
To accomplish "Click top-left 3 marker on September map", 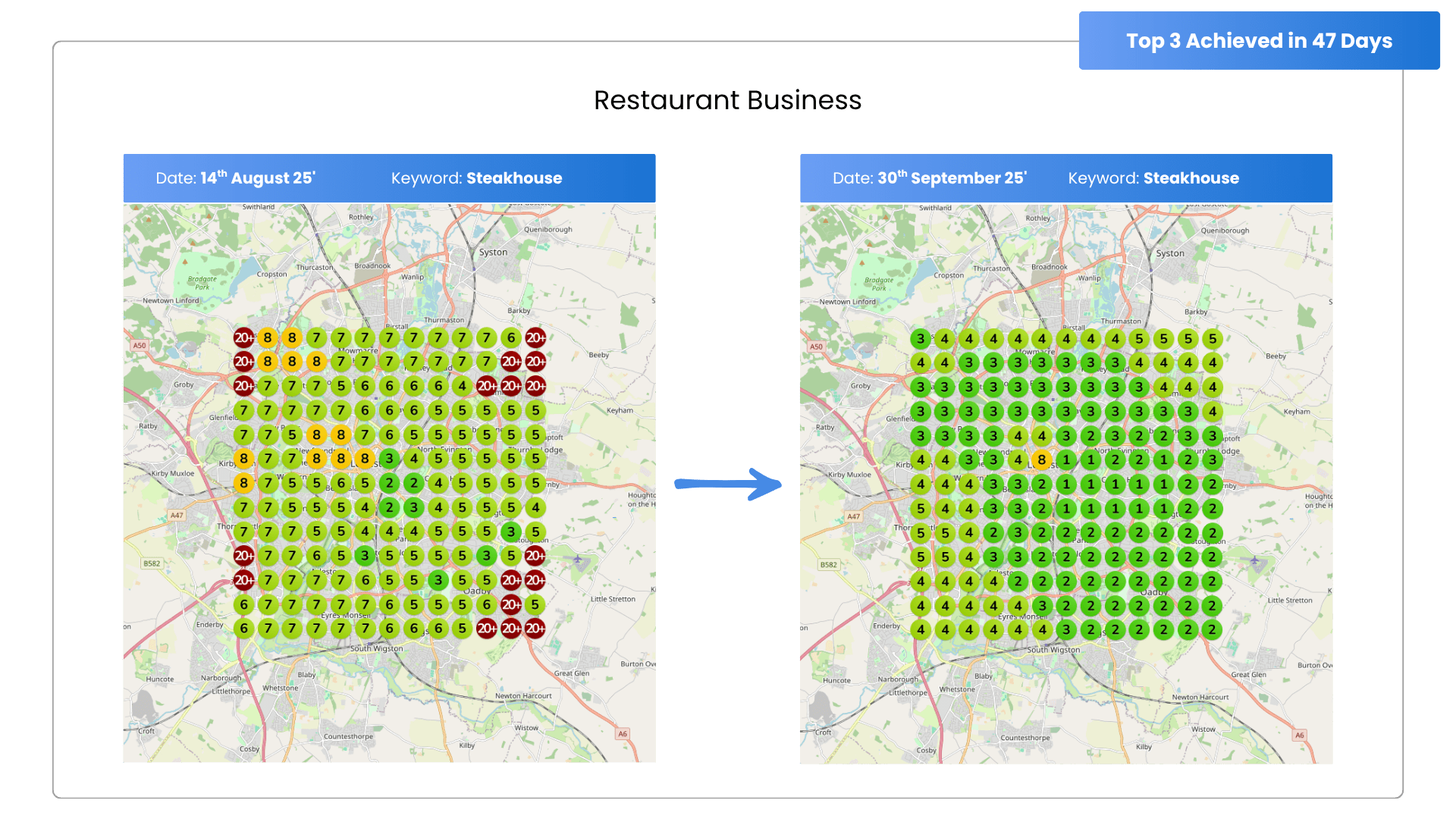I will pyautogui.click(x=921, y=339).
